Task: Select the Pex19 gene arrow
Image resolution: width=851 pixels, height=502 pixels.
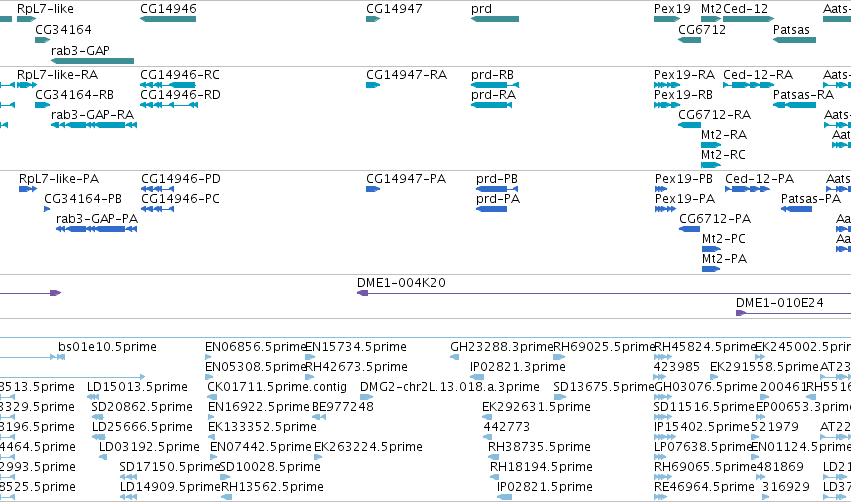Action: (x=667, y=19)
